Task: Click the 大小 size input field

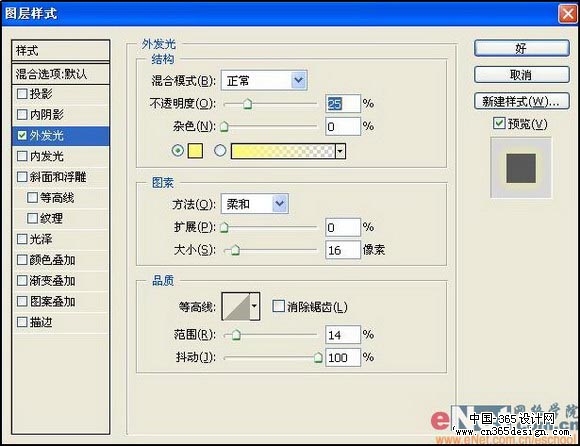Action: (x=343, y=250)
